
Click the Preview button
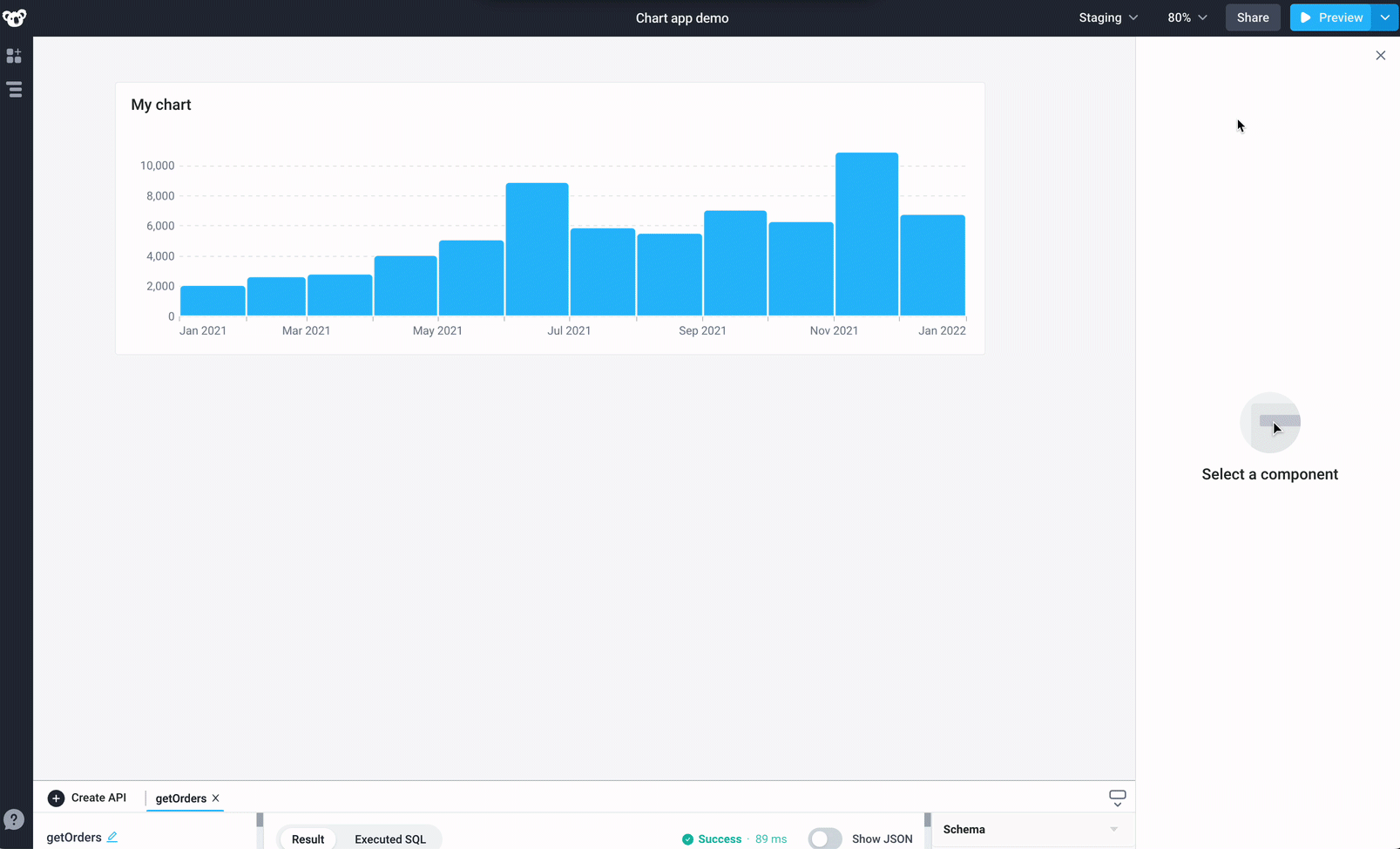coord(1330,17)
